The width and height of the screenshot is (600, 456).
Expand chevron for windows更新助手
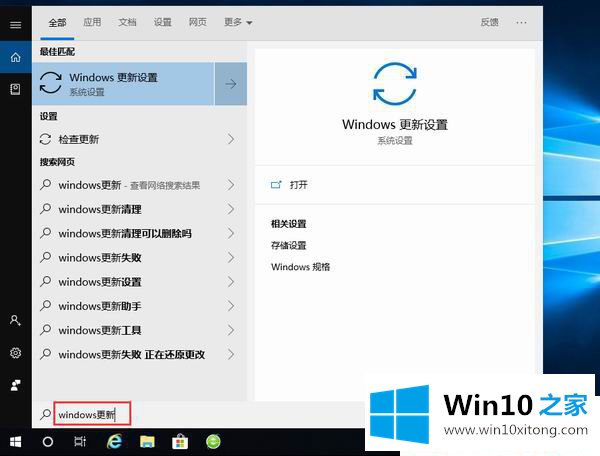[231, 306]
